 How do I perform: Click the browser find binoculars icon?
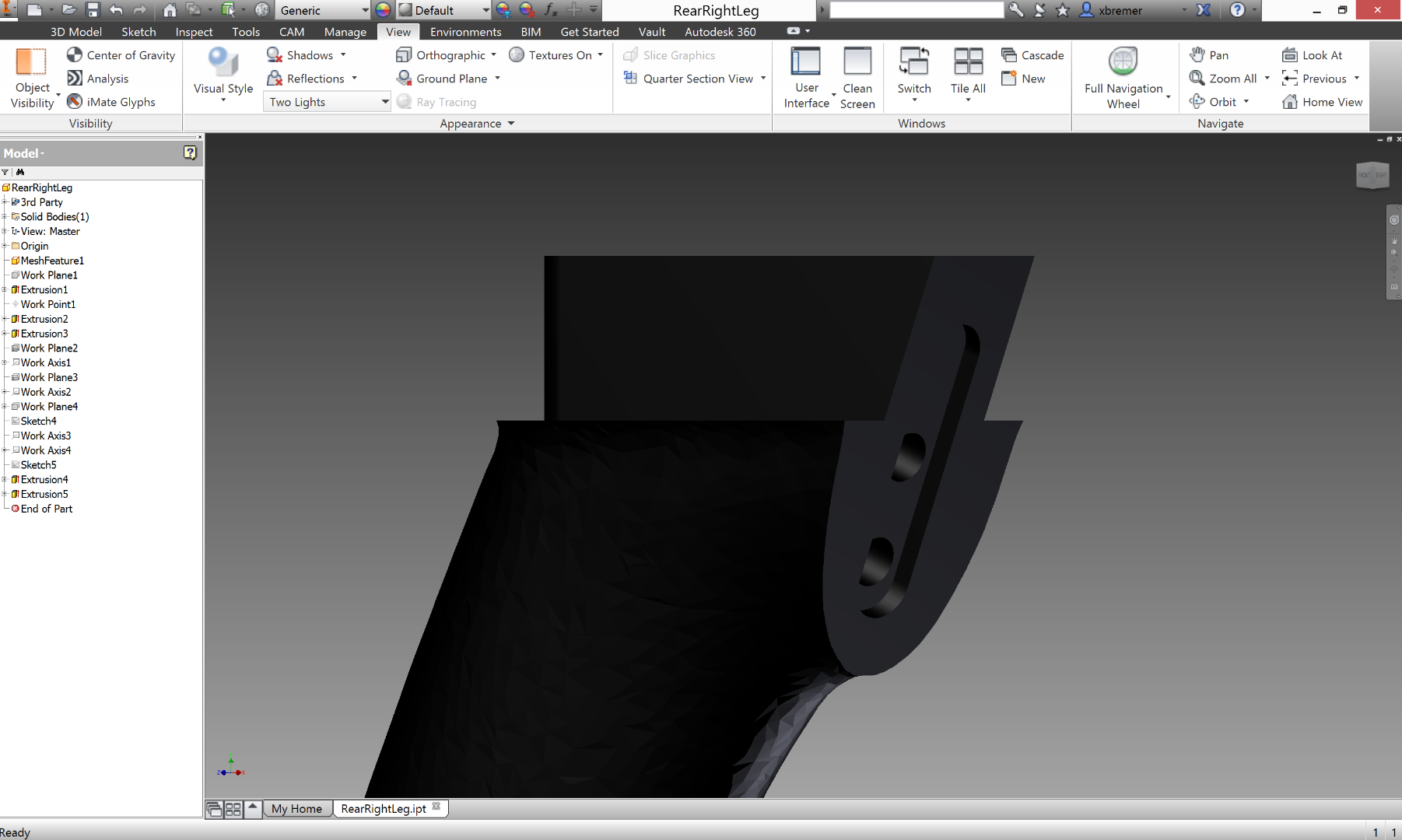click(x=20, y=172)
